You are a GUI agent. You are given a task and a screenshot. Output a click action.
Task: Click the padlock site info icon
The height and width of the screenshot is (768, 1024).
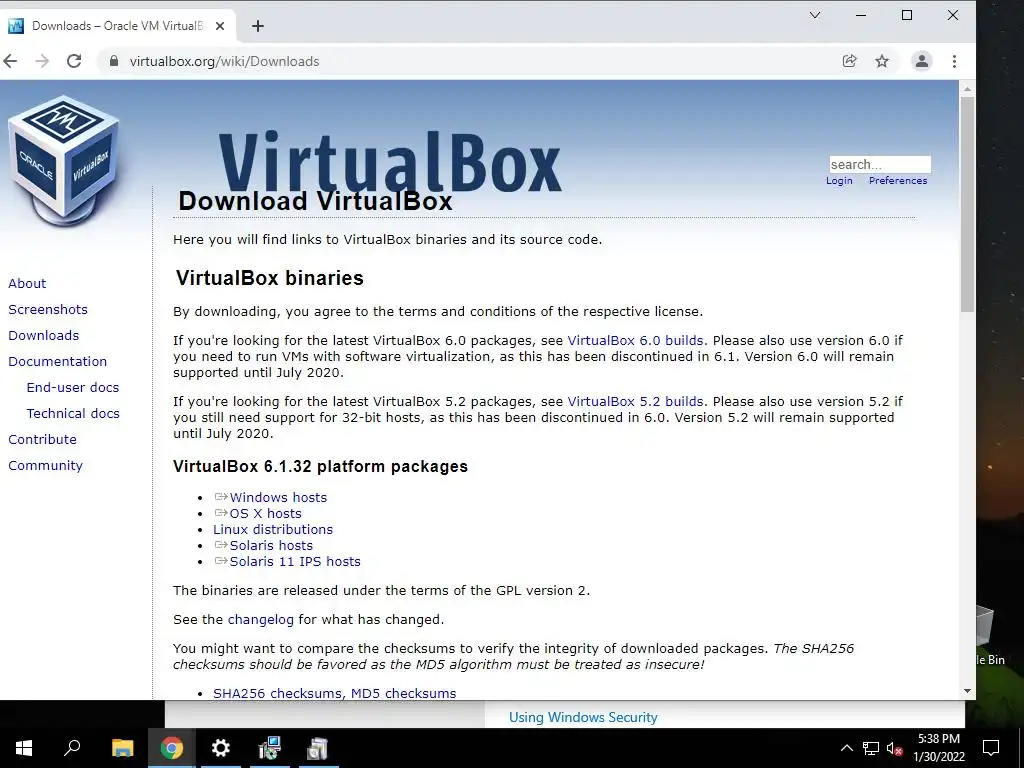coord(114,61)
